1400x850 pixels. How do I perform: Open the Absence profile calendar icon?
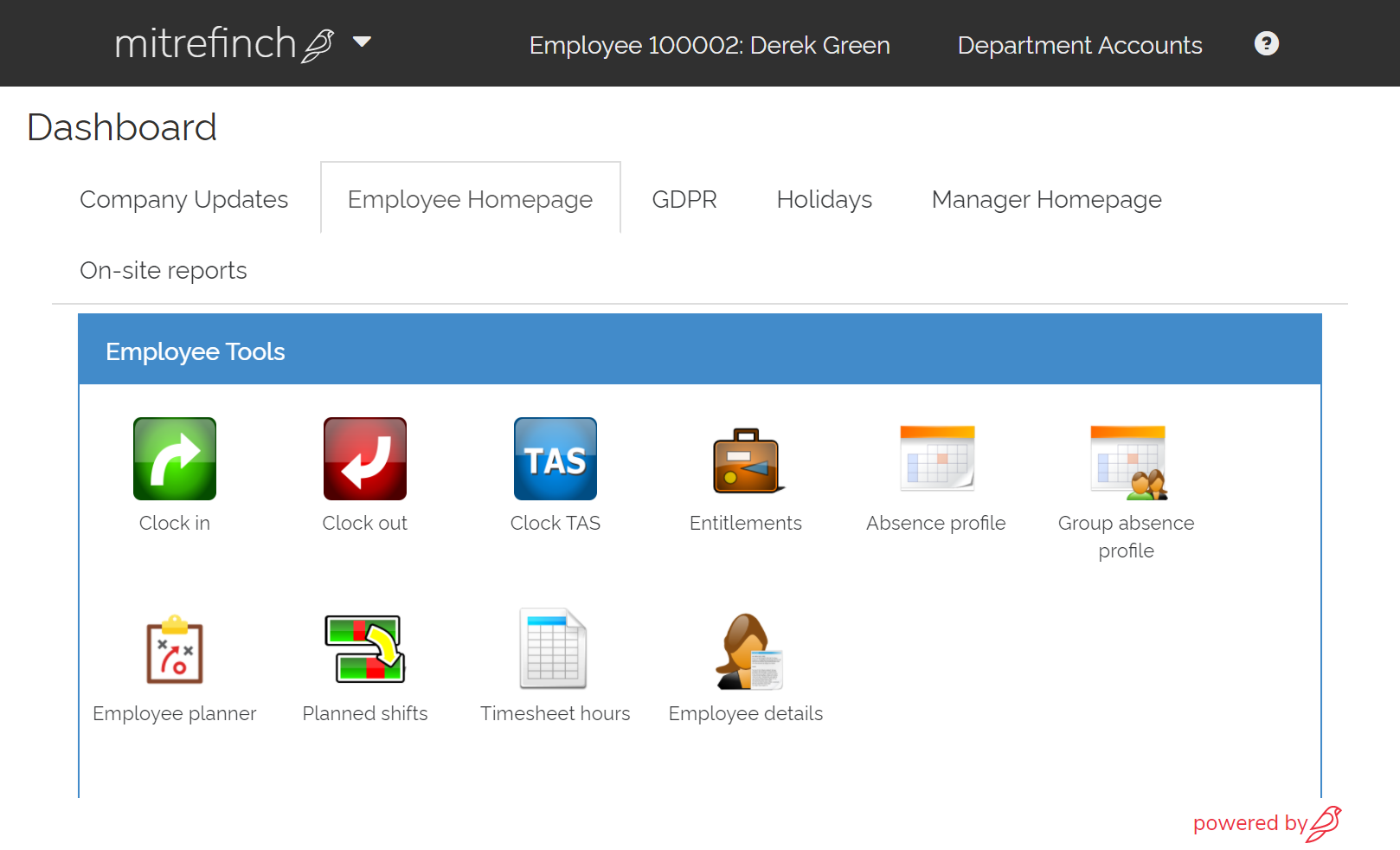(936, 459)
